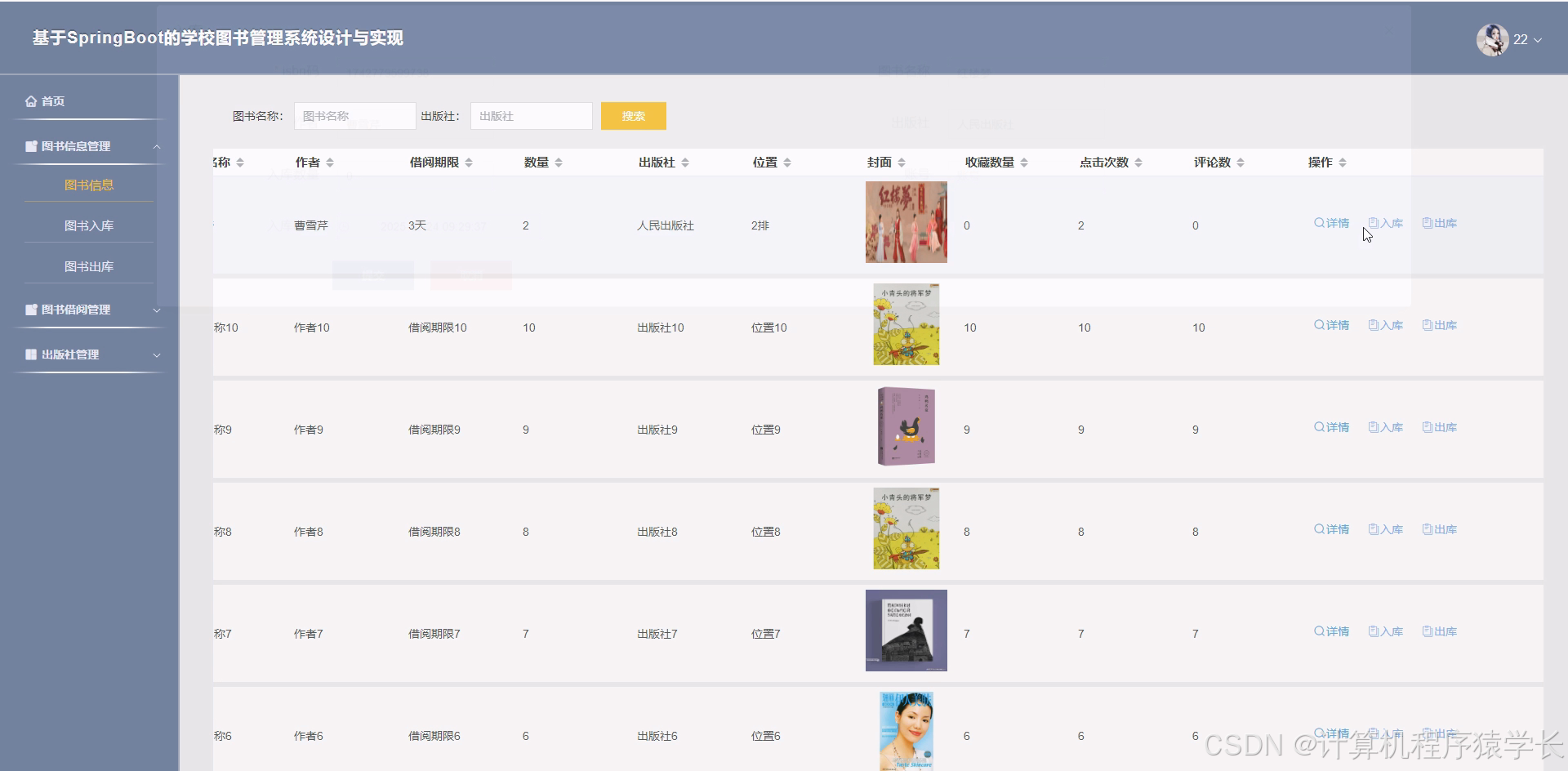Image resolution: width=1568 pixels, height=771 pixels.
Task: Click the 图书借阅管理 sidebar icon
Action: (x=29, y=310)
